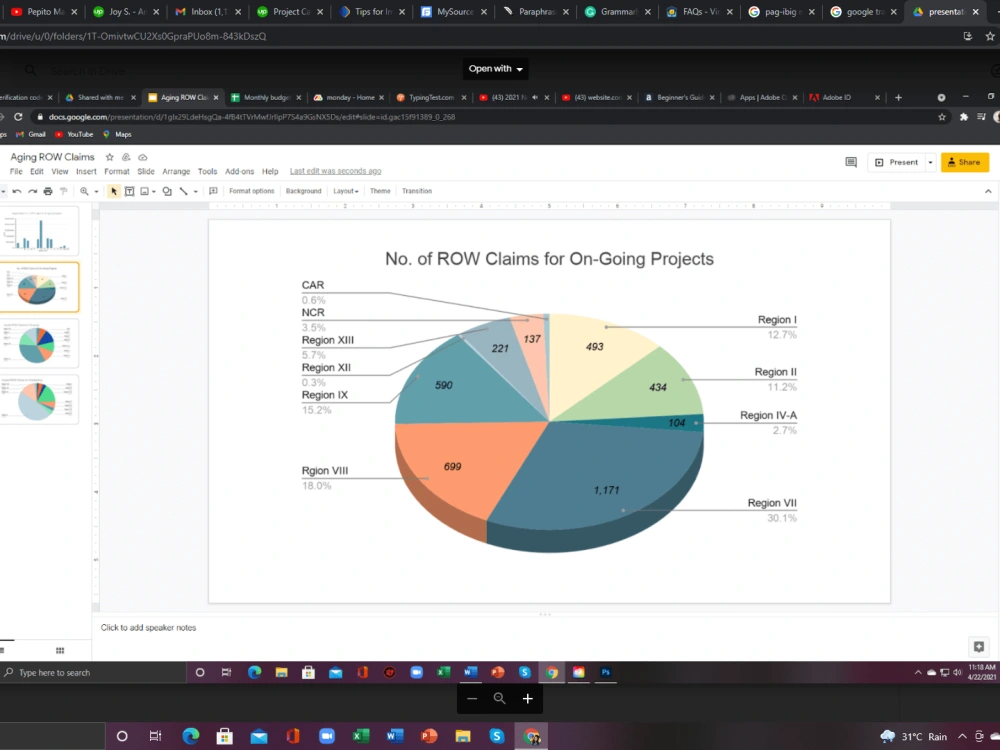This screenshot has width=1000, height=750.
Task: Click the Add comment icon
Action: tap(213, 191)
